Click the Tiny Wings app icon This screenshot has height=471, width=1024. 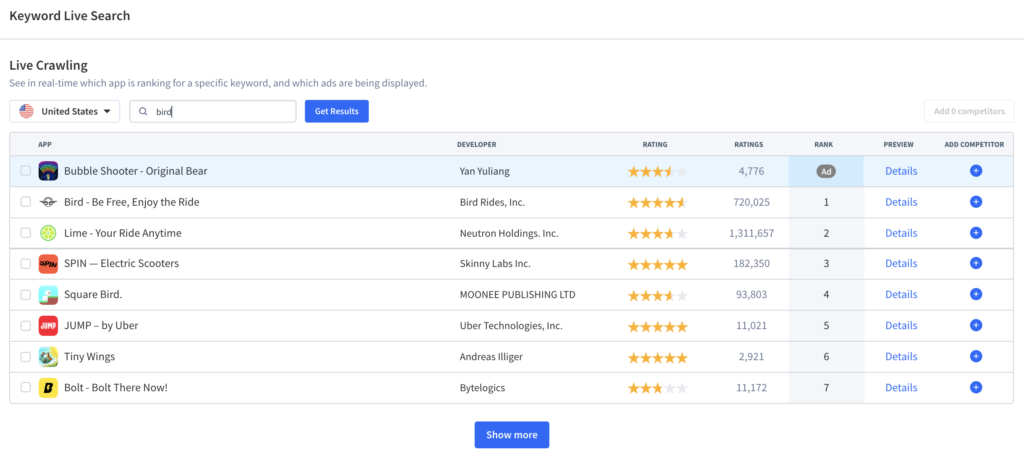pos(48,357)
